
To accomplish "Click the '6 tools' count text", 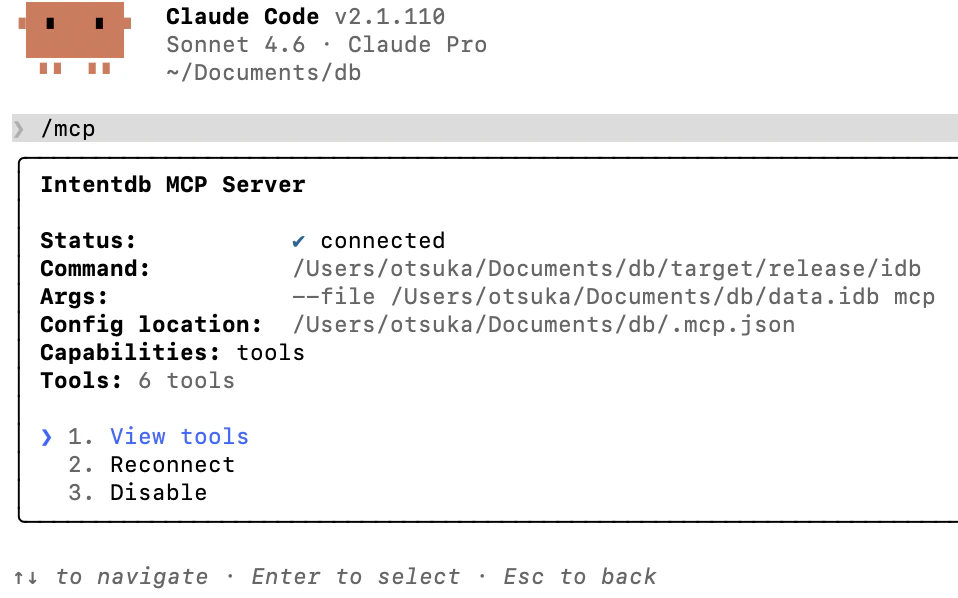I will click(186, 381).
